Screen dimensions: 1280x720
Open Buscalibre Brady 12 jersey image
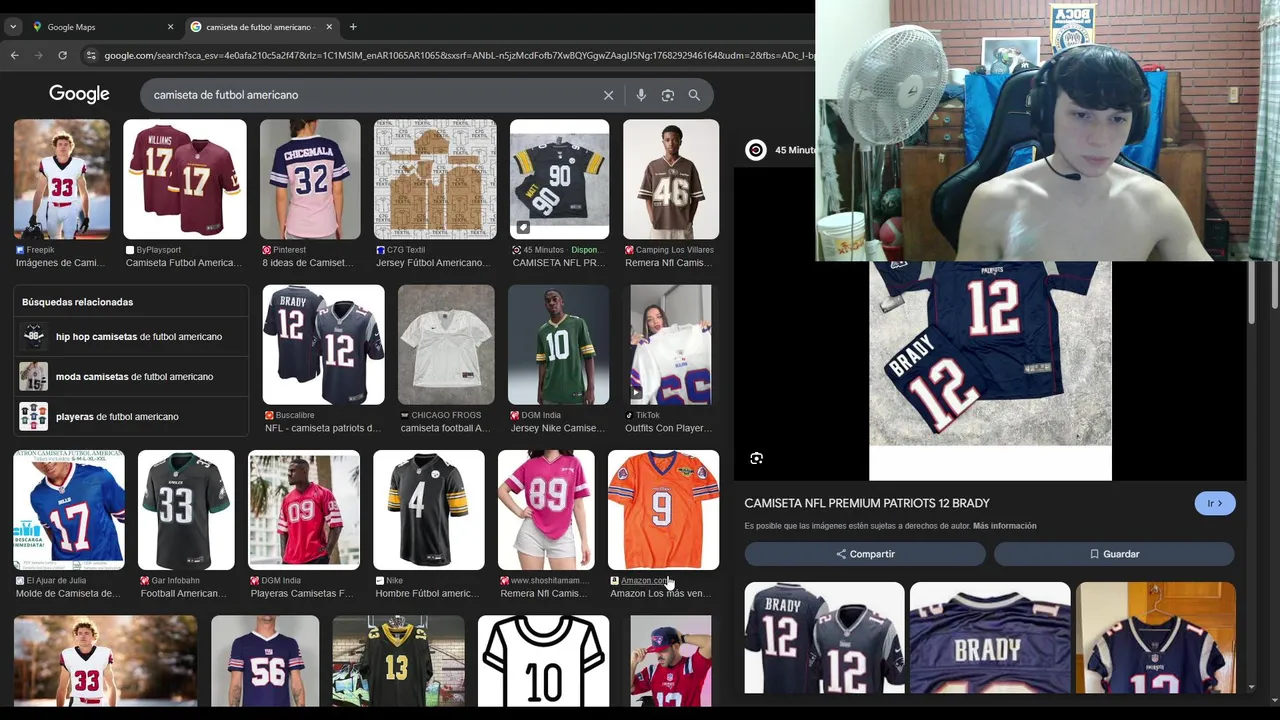coord(323,345)
